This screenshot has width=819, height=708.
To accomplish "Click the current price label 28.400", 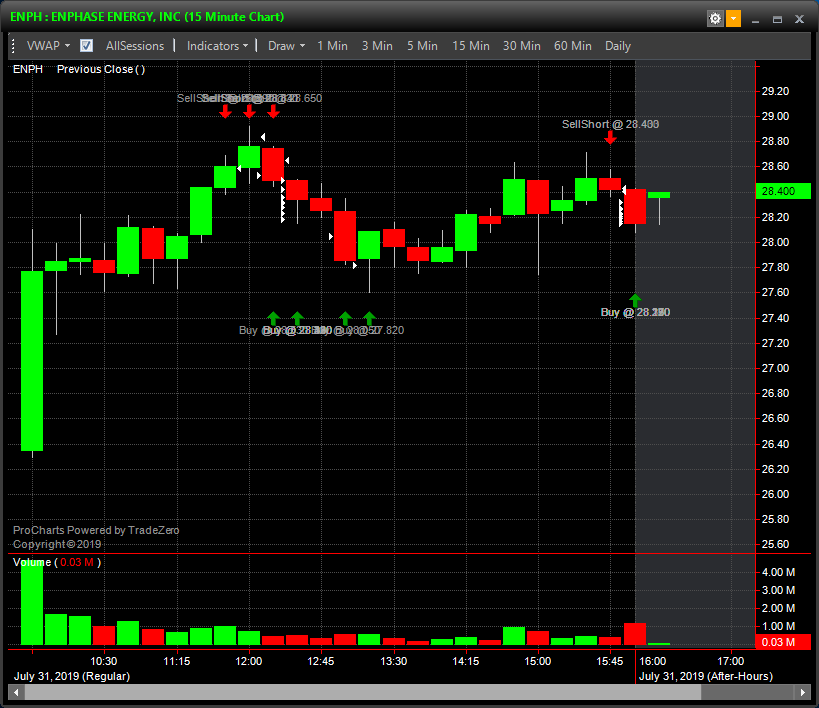I will pos(783,191).
